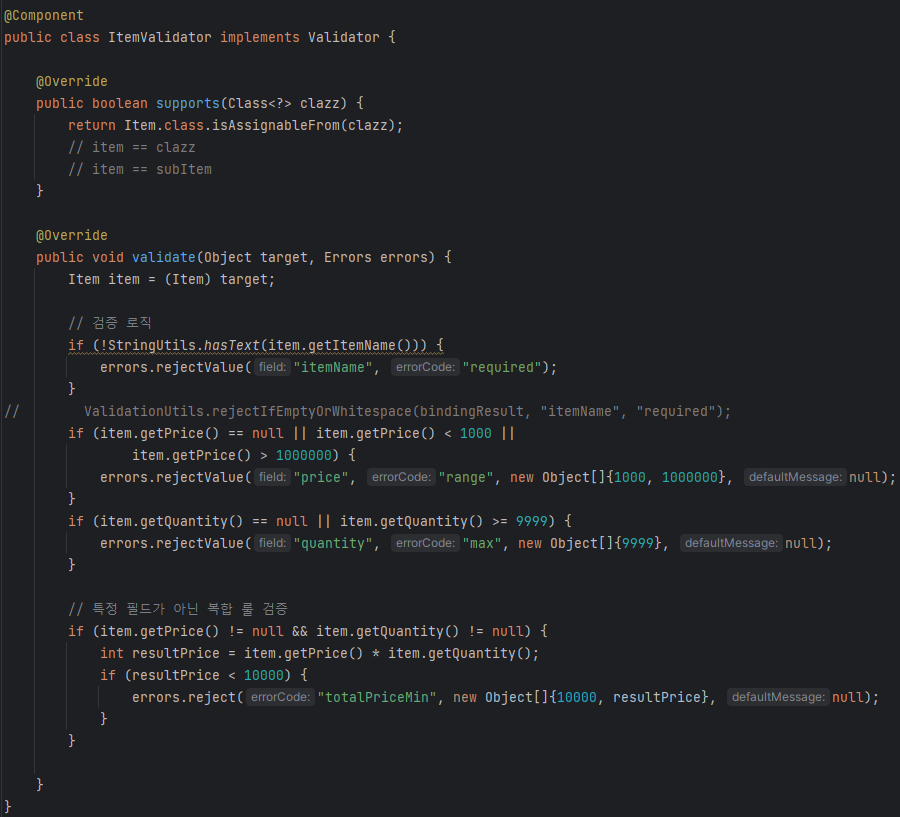The height and width of the screenshot is (817, 900).
Task: Click the "max" errorCode string
Action: [x=482, y=544]
